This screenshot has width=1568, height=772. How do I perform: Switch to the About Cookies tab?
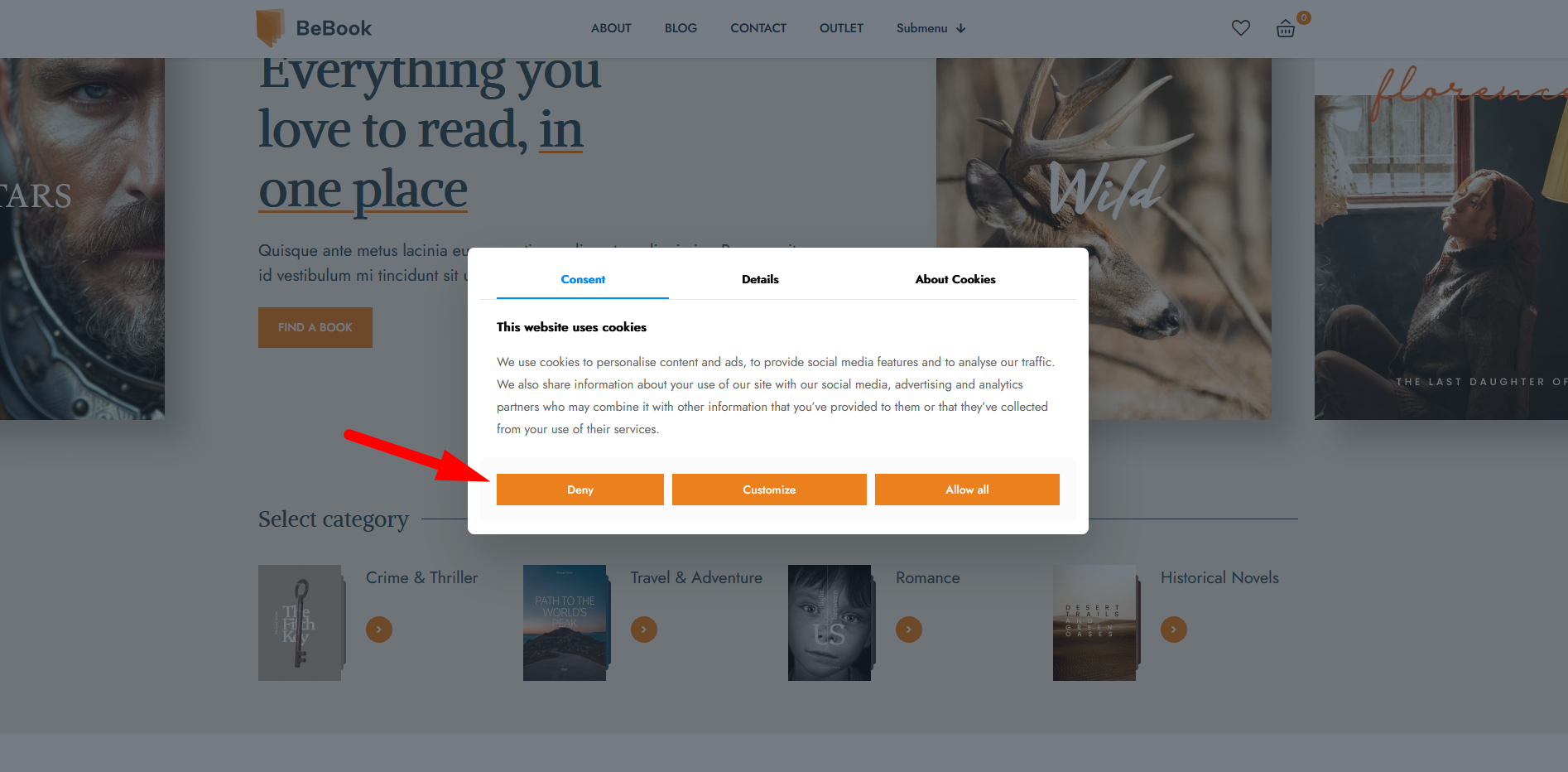coord(955,279)
